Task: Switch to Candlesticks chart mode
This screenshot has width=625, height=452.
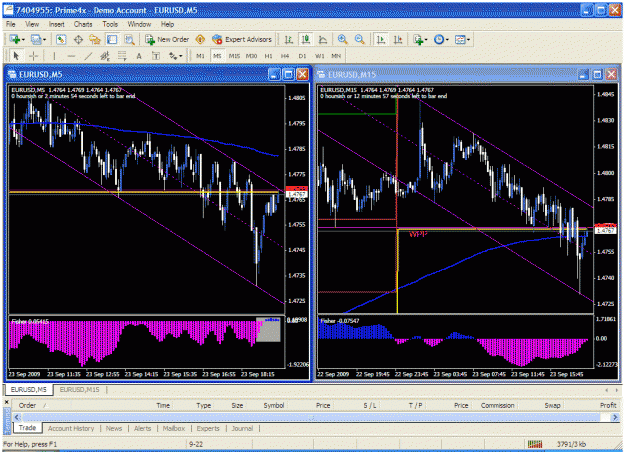Action: point(306,39)
